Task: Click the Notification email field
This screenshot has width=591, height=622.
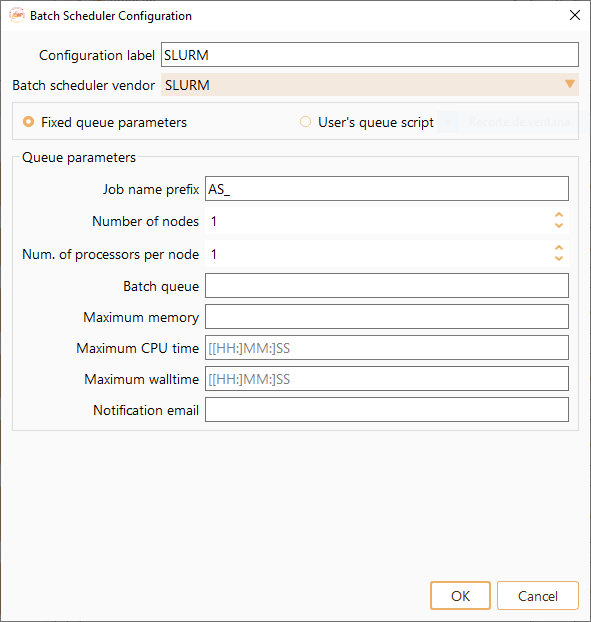Action: tap(387, 409)
